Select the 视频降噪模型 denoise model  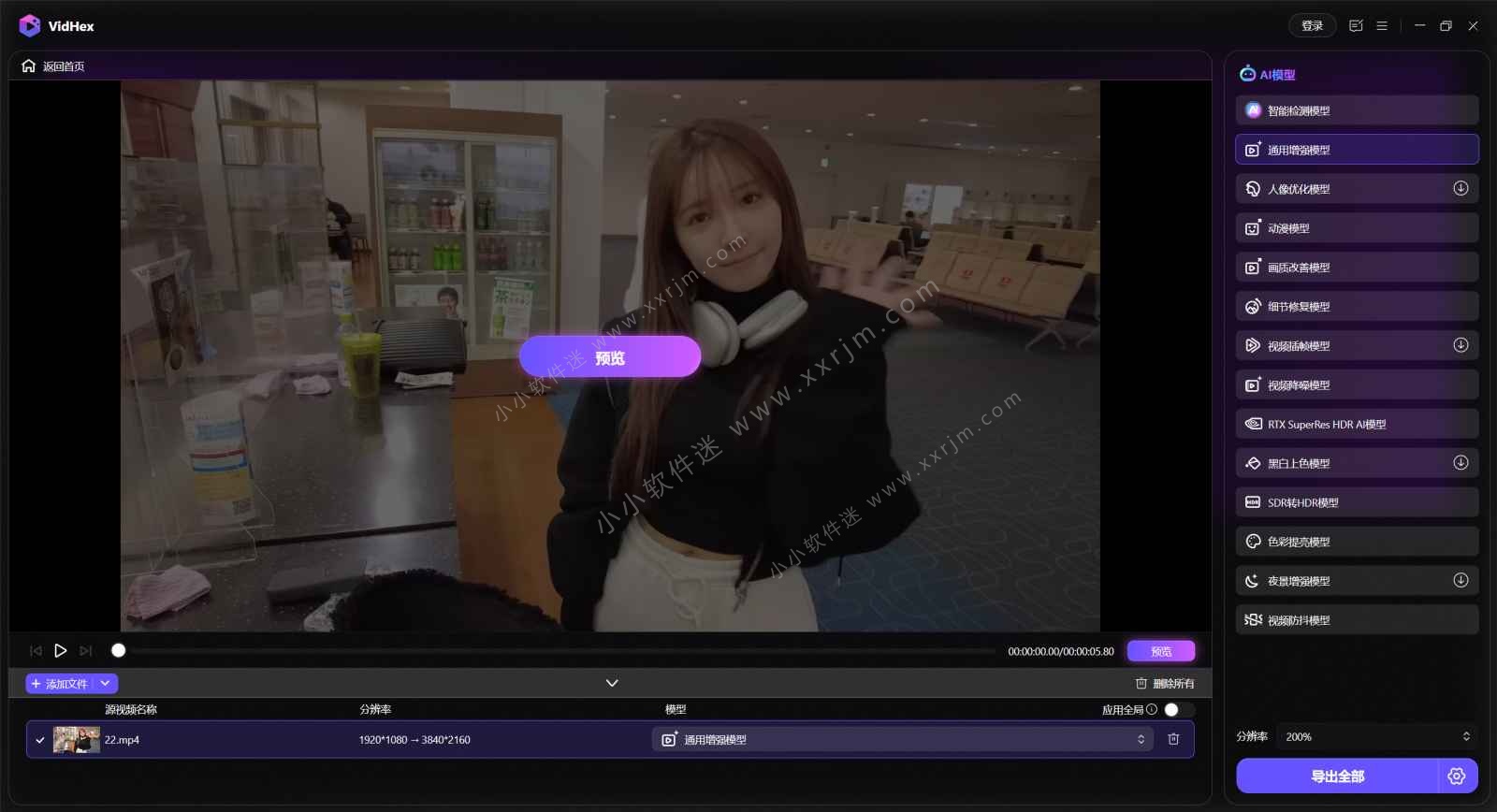pyautogui.click(x=1357, y=385)
